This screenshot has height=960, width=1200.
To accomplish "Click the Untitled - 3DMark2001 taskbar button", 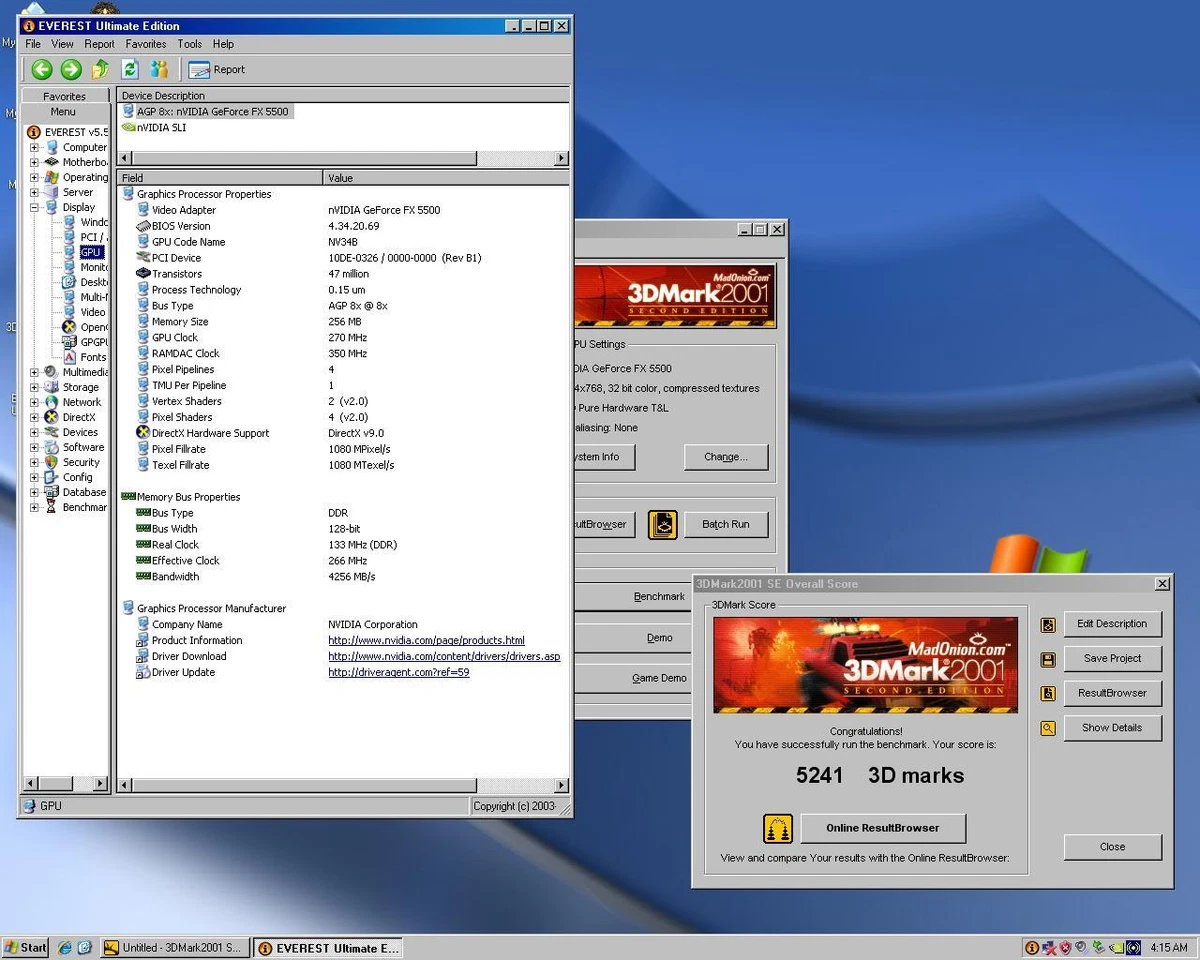I will (174, 948).
